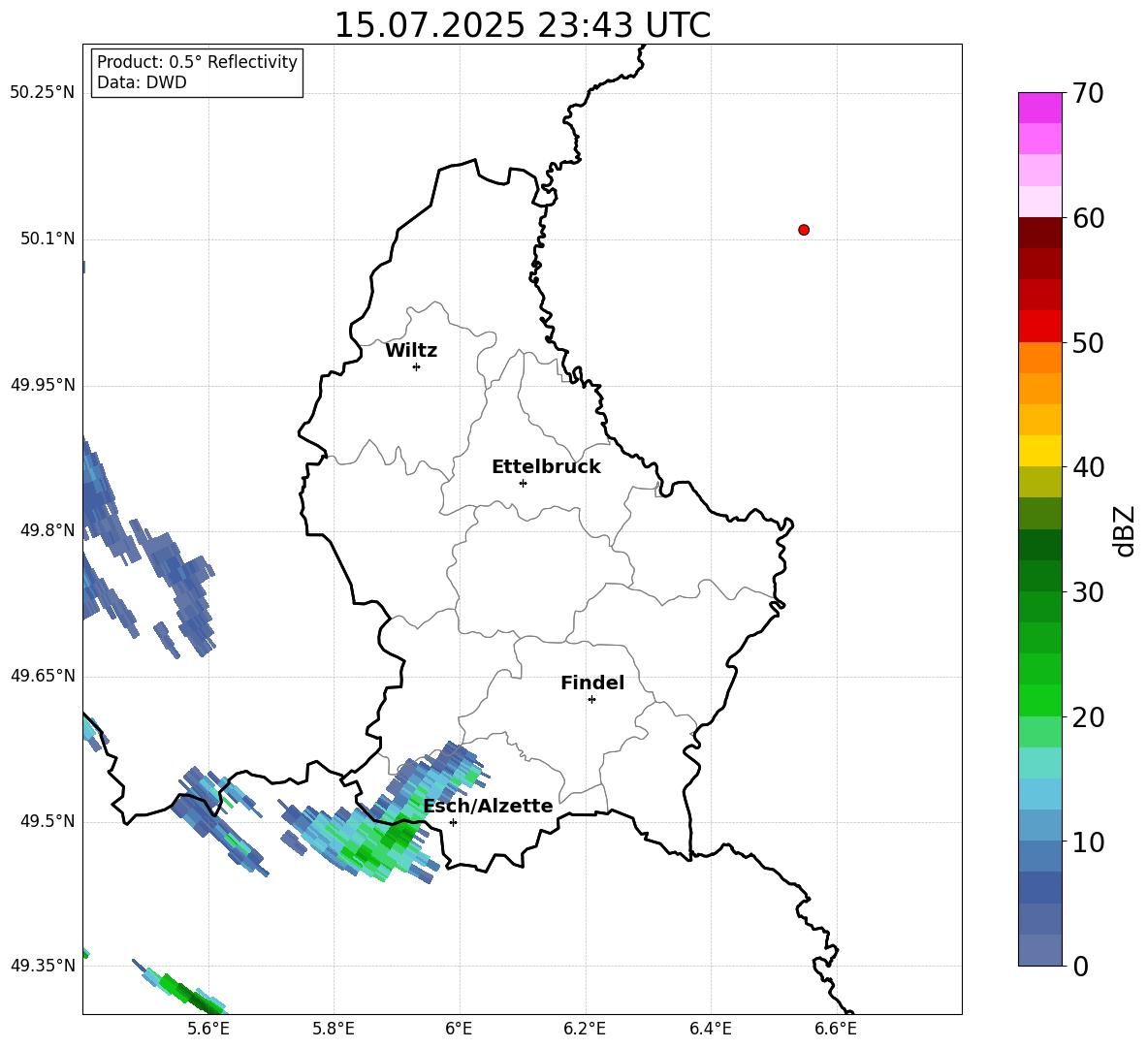Screen dimensions: 1148x1048
Task: Click the dBZ axis title
Action: pos(1125,530)
